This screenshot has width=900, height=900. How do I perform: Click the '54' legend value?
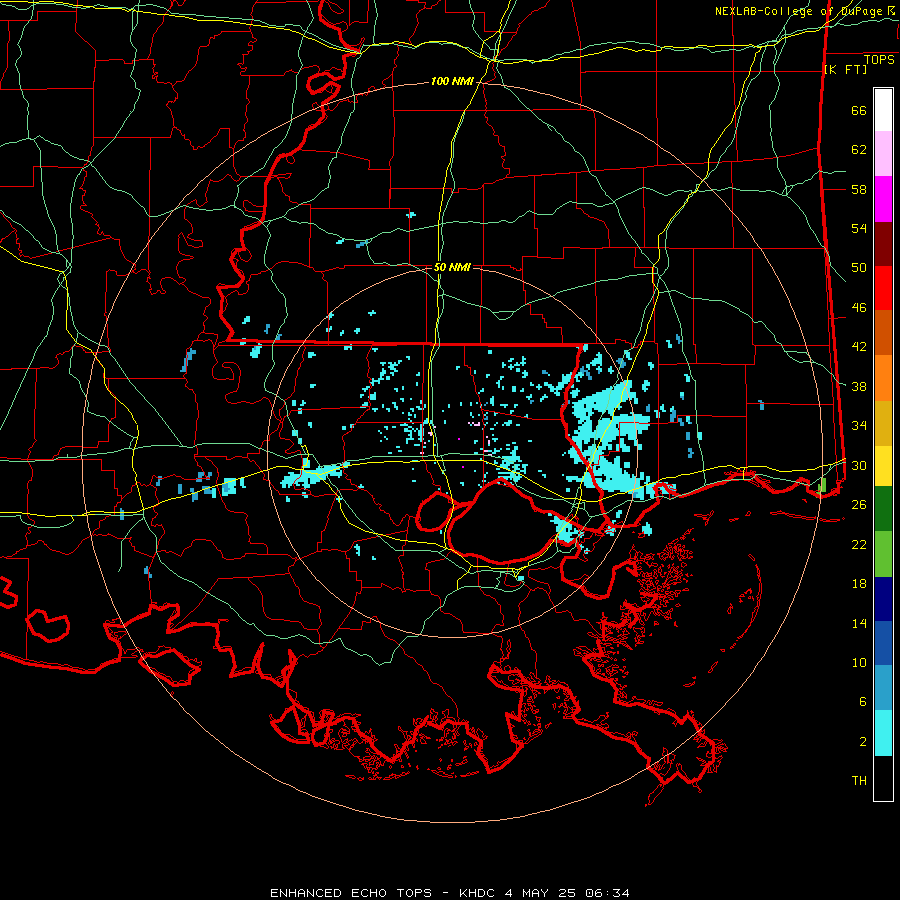tap(859, 228)
